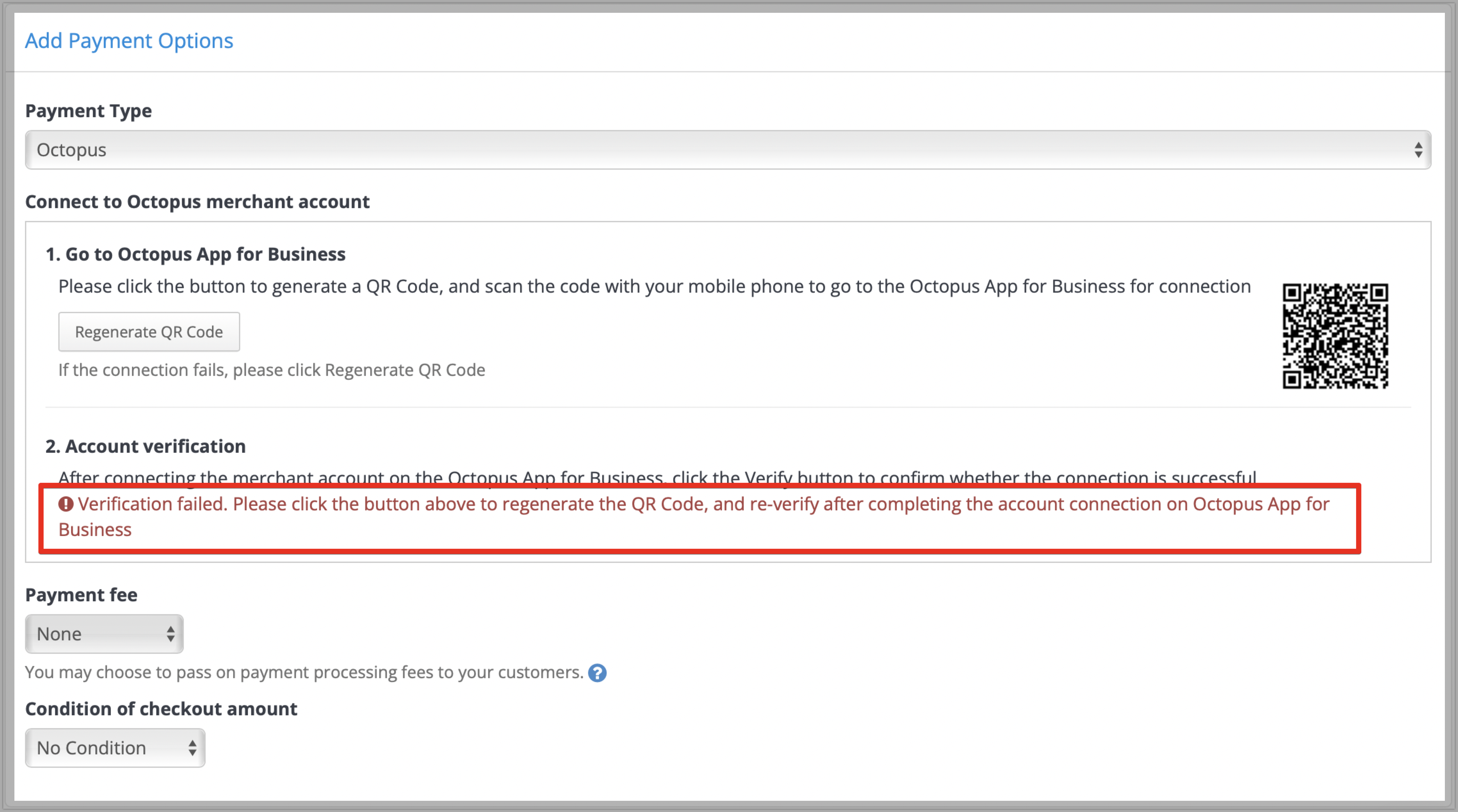This screenshot has height=812, width=1458.
Task: Open the No Condition checkout amount dropdown
Action: 115,748
